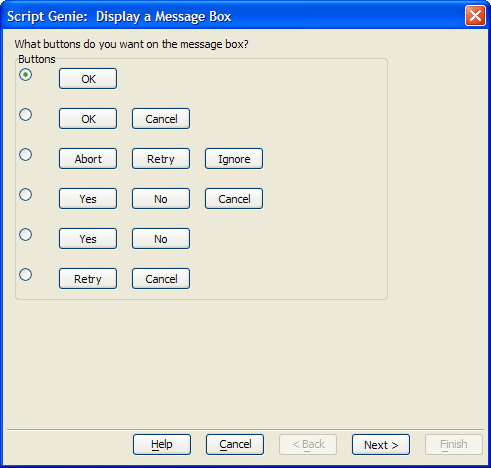
Task: Click the Next > button
Action: coord(381,445)
